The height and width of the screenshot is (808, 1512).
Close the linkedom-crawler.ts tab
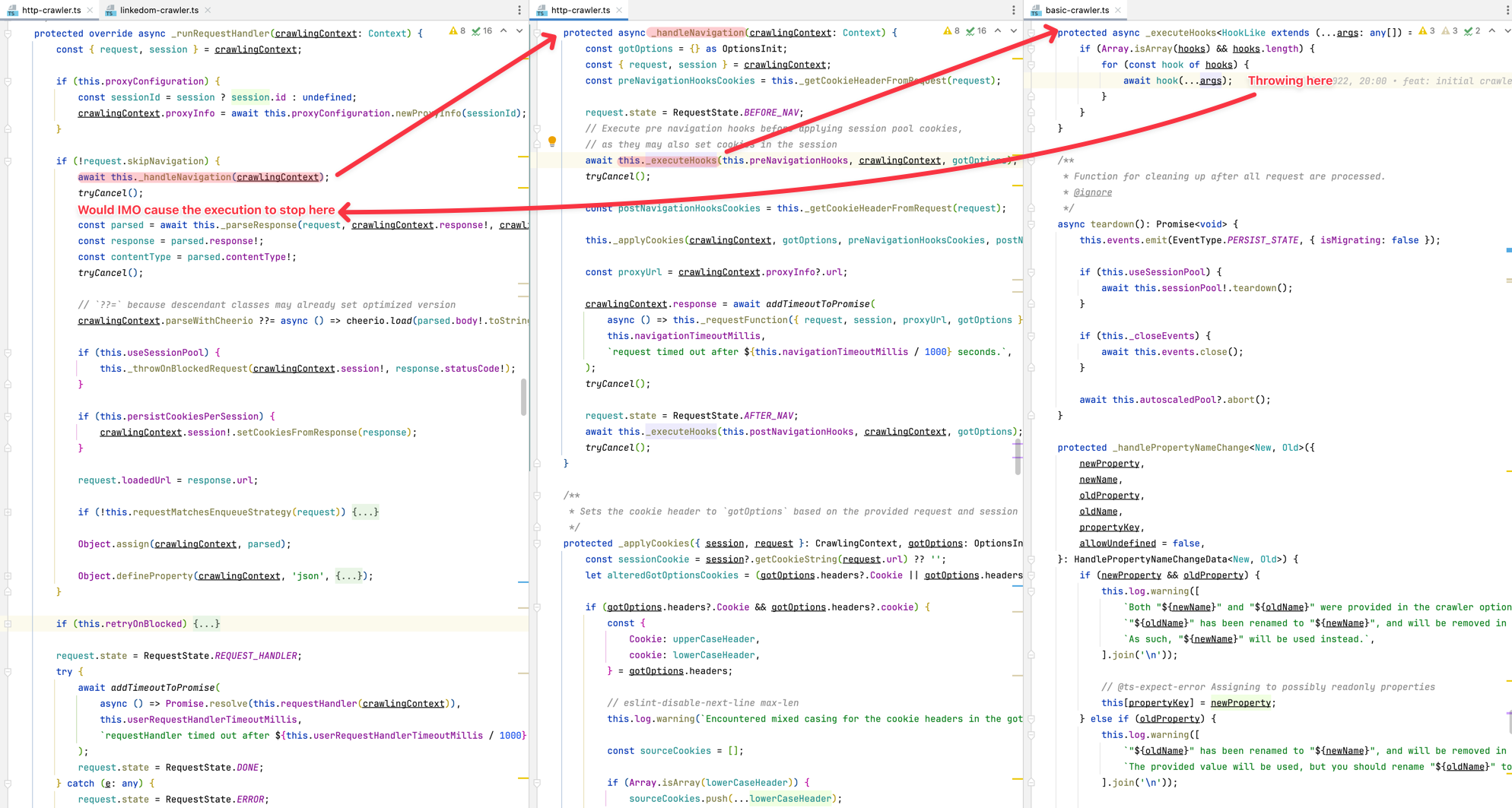208,10
